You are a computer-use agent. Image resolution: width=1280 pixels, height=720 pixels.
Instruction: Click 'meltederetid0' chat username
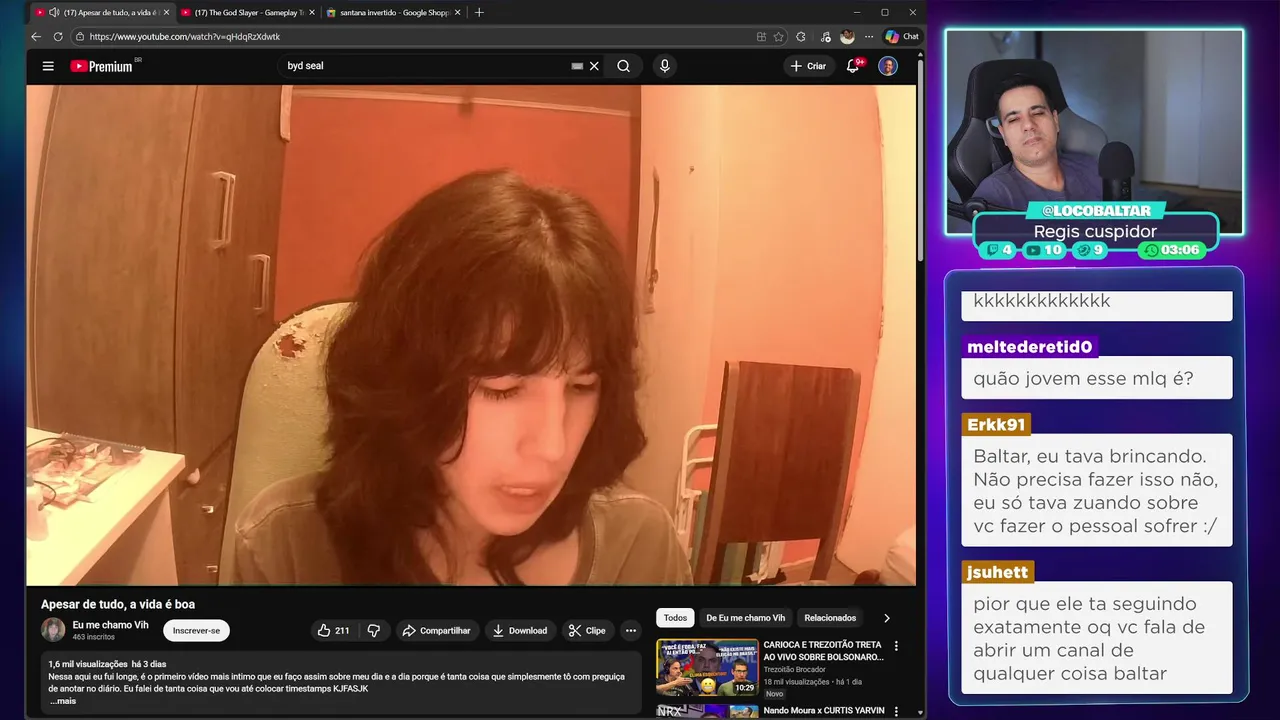click(x=1030, y=347)
